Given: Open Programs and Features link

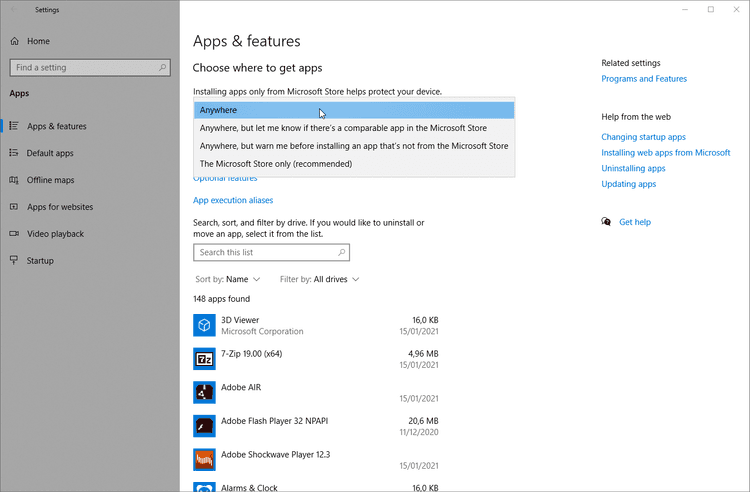Looking at the screenshot, I should 644,79.
